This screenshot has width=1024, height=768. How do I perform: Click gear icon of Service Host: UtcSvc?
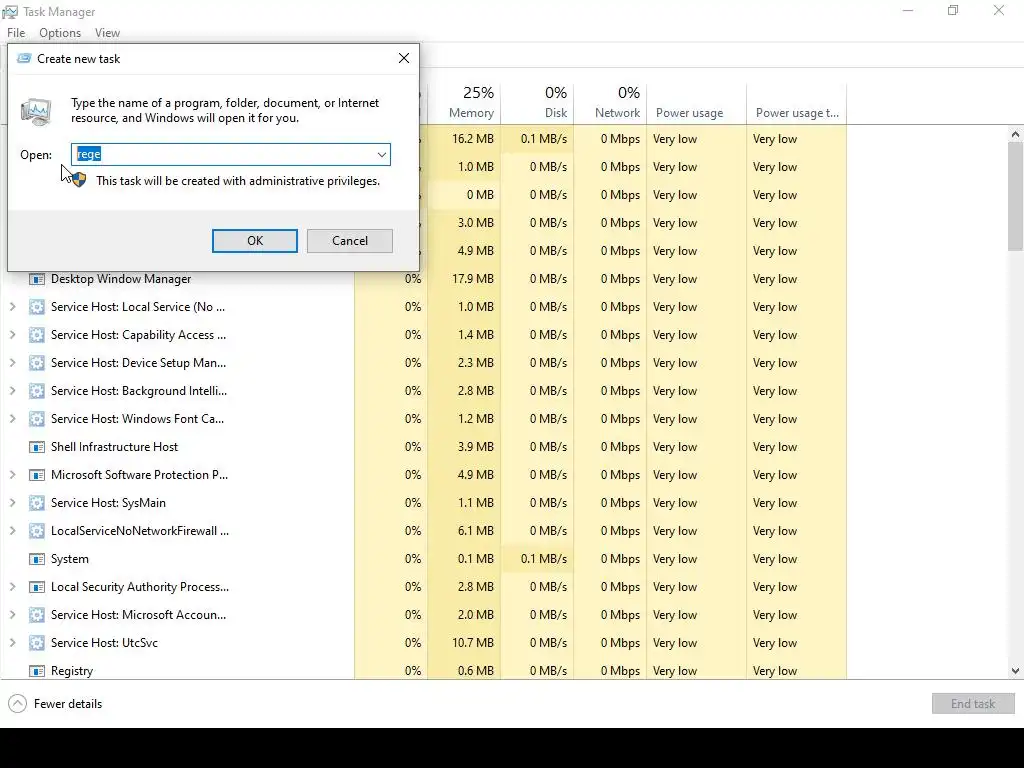(37, 643)
